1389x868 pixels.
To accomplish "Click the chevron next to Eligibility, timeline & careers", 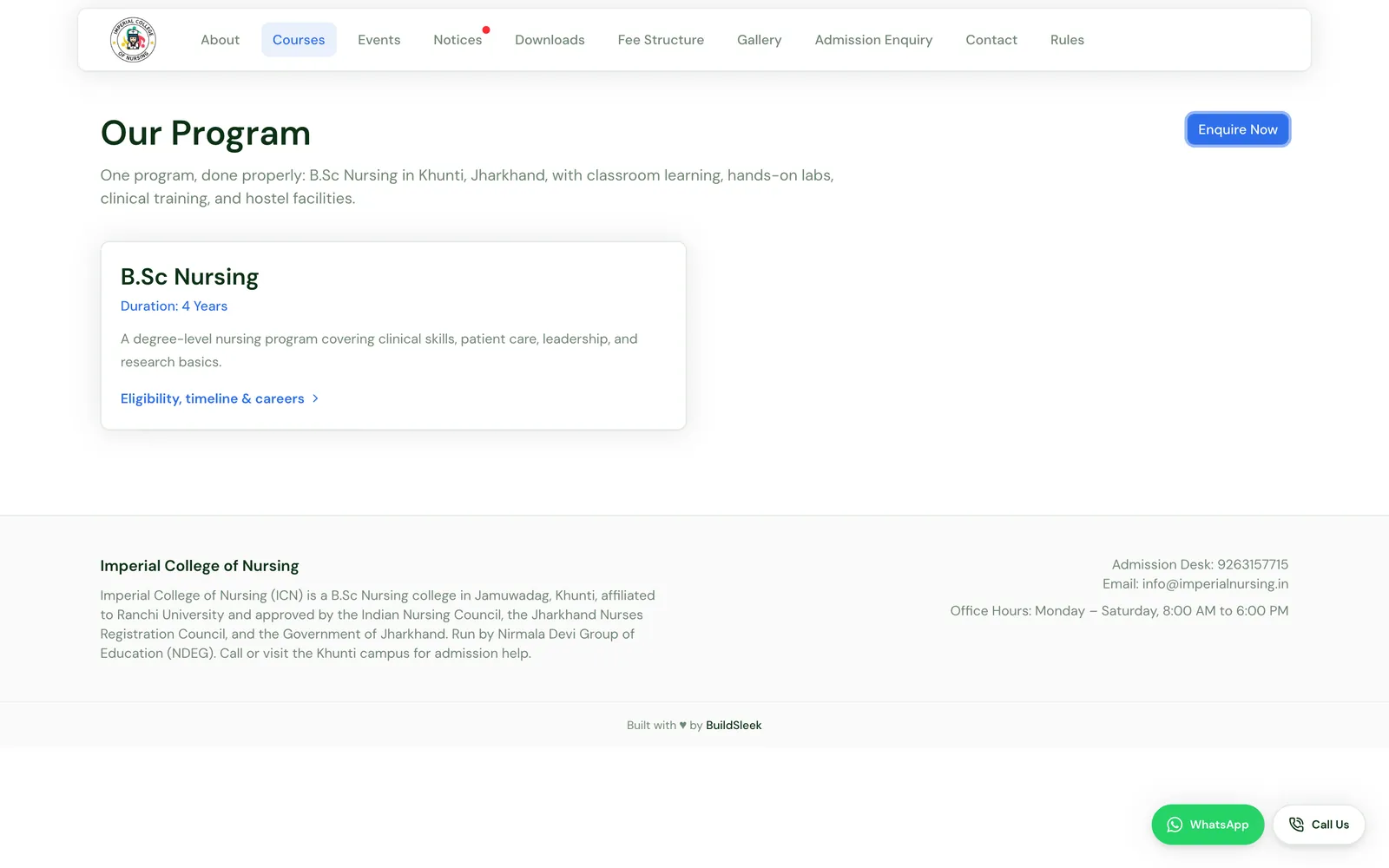I will tap(315, 398).
